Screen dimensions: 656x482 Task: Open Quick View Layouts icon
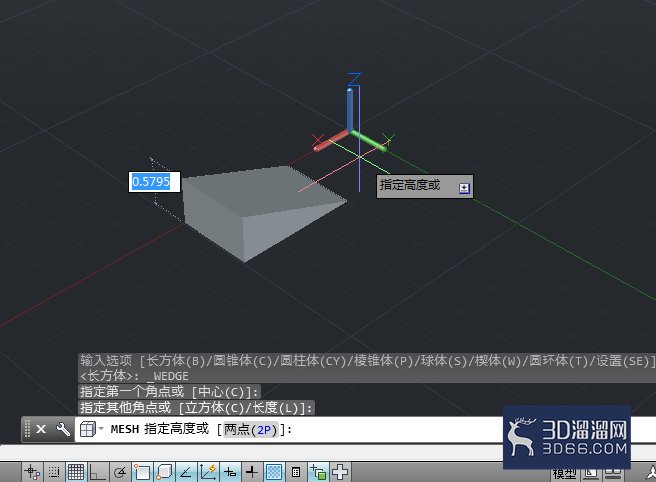pos(591,474)
